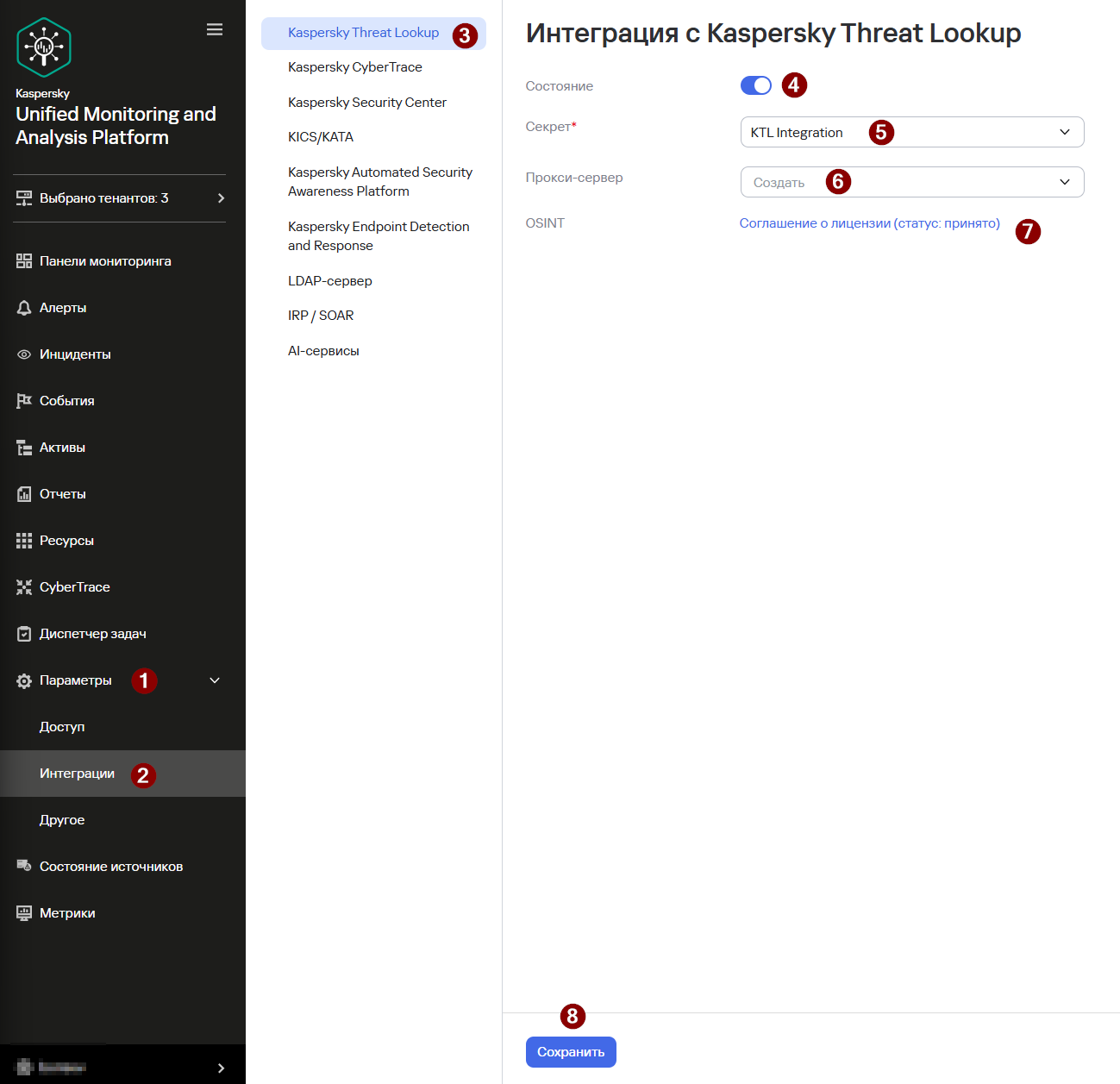Click the dashboards grid icon beside Панели мониторинга

[x=24, y=261]
